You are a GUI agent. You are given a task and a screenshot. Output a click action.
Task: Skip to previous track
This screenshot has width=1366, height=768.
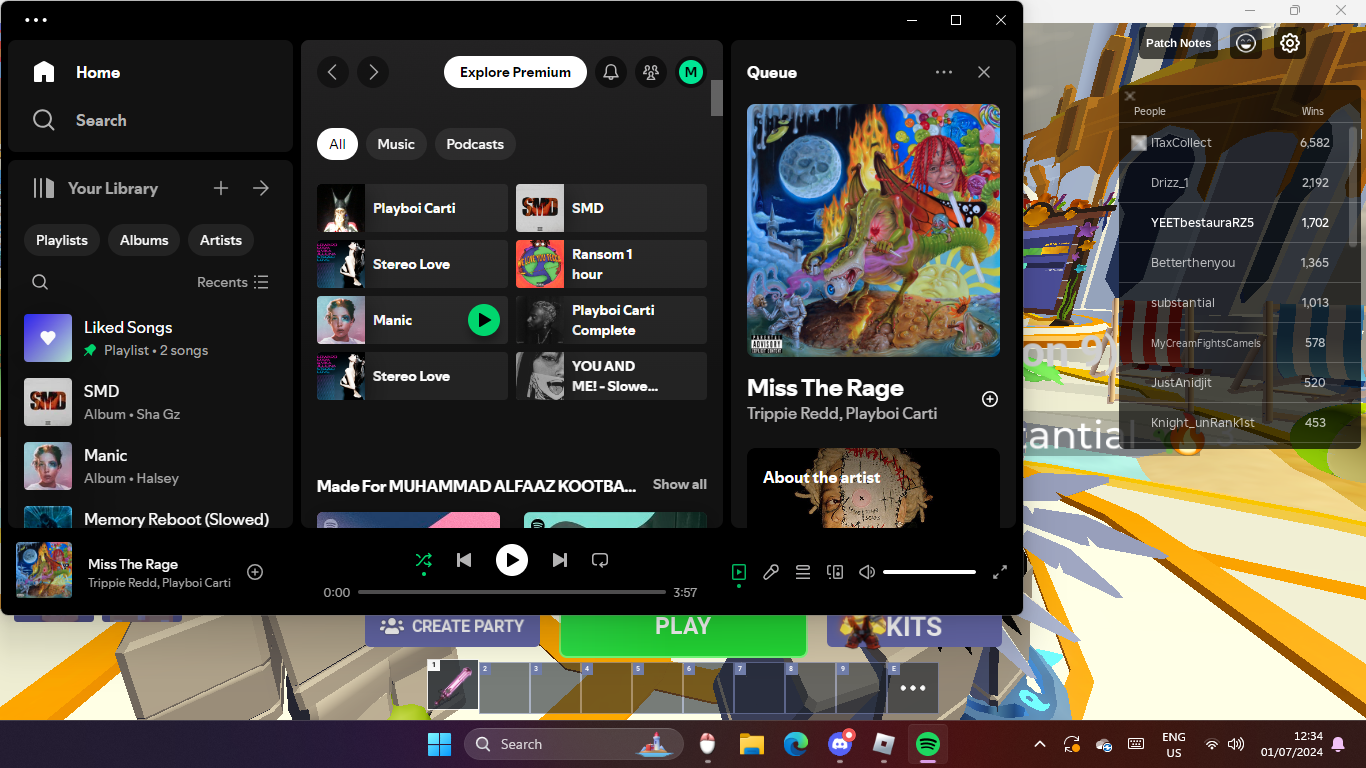click(x=464, y=560)
